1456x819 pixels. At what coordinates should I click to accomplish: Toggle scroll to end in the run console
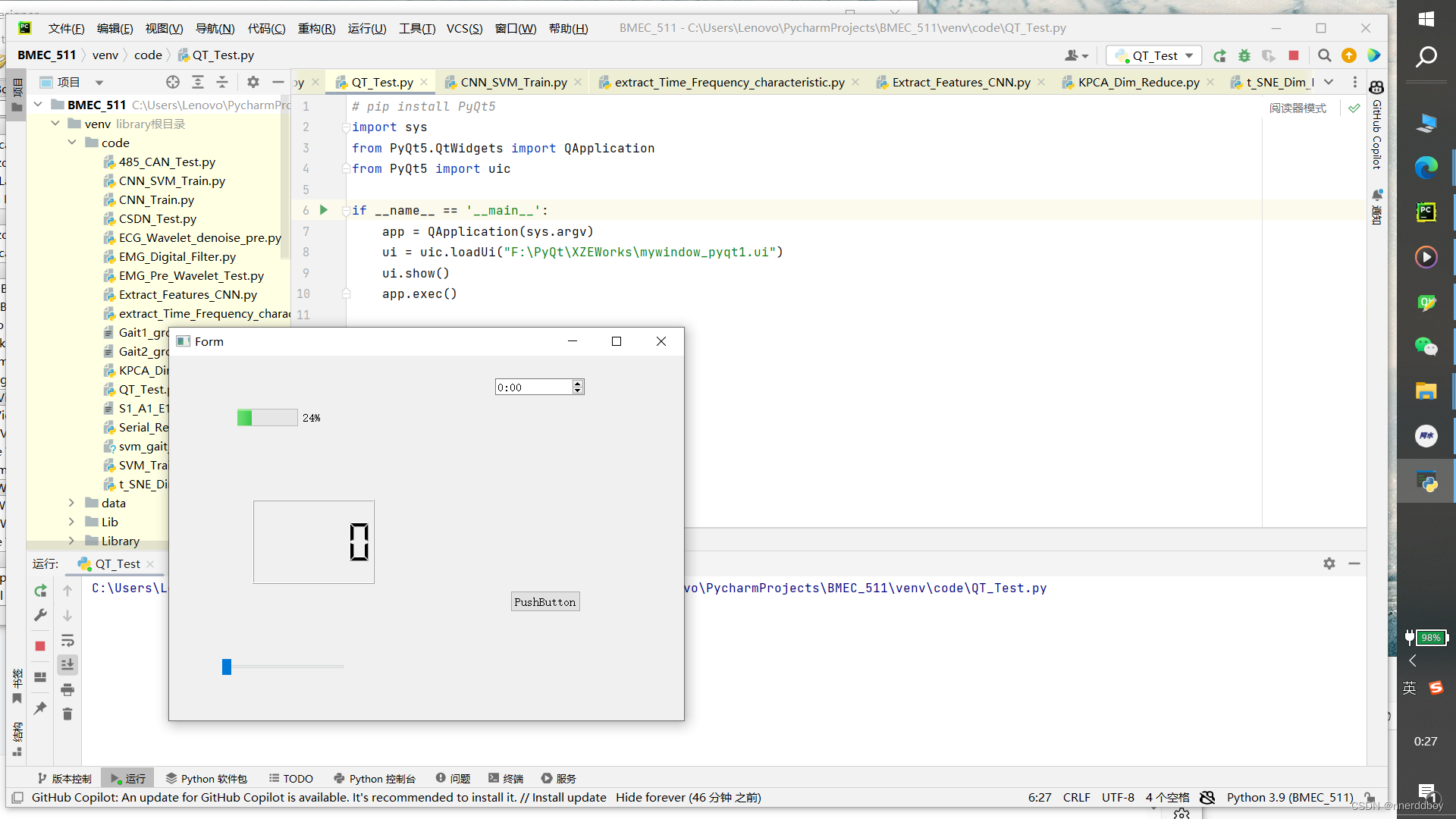(67, 665)
